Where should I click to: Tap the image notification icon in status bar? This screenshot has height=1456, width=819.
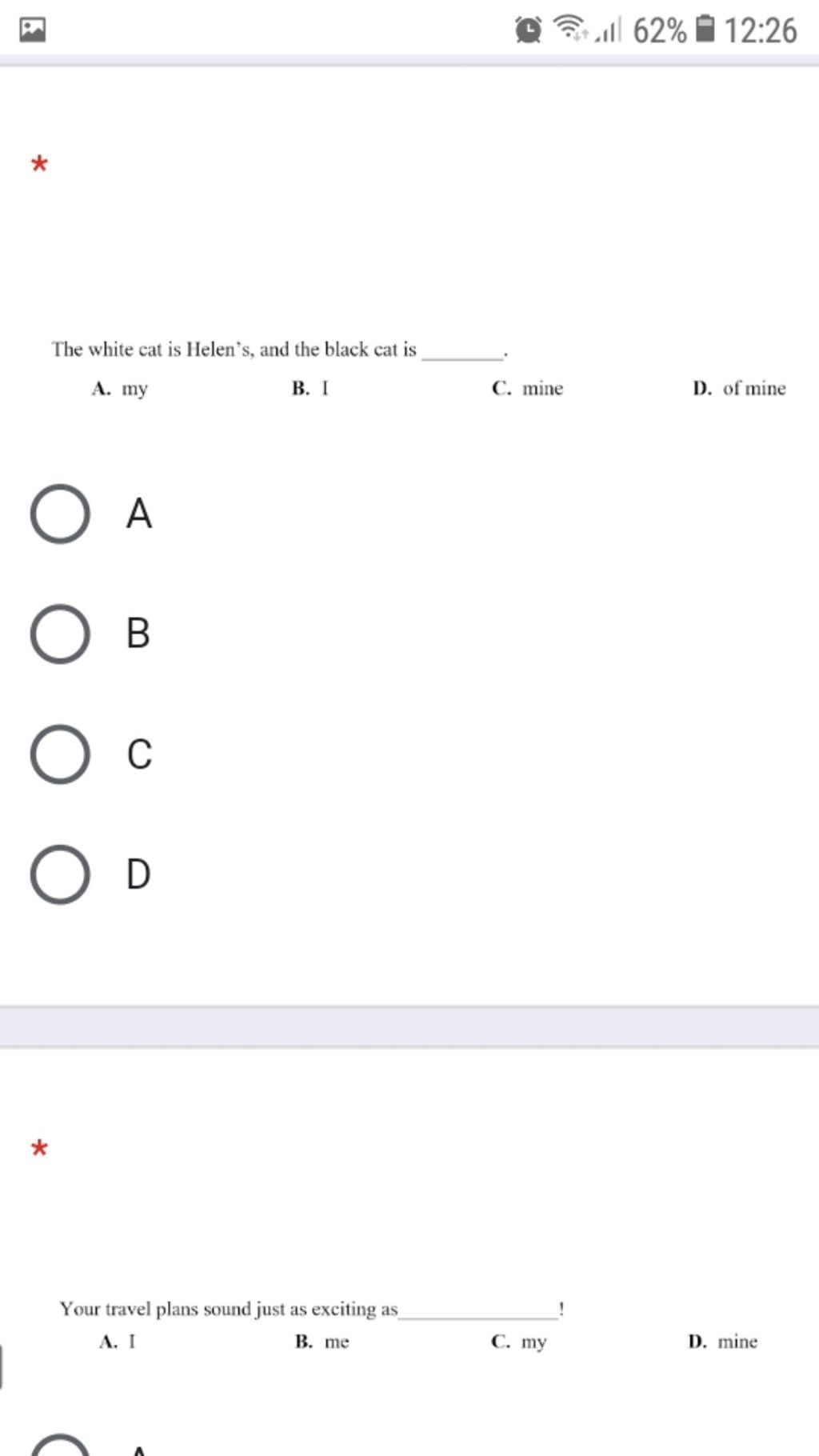tap(32, 30)
